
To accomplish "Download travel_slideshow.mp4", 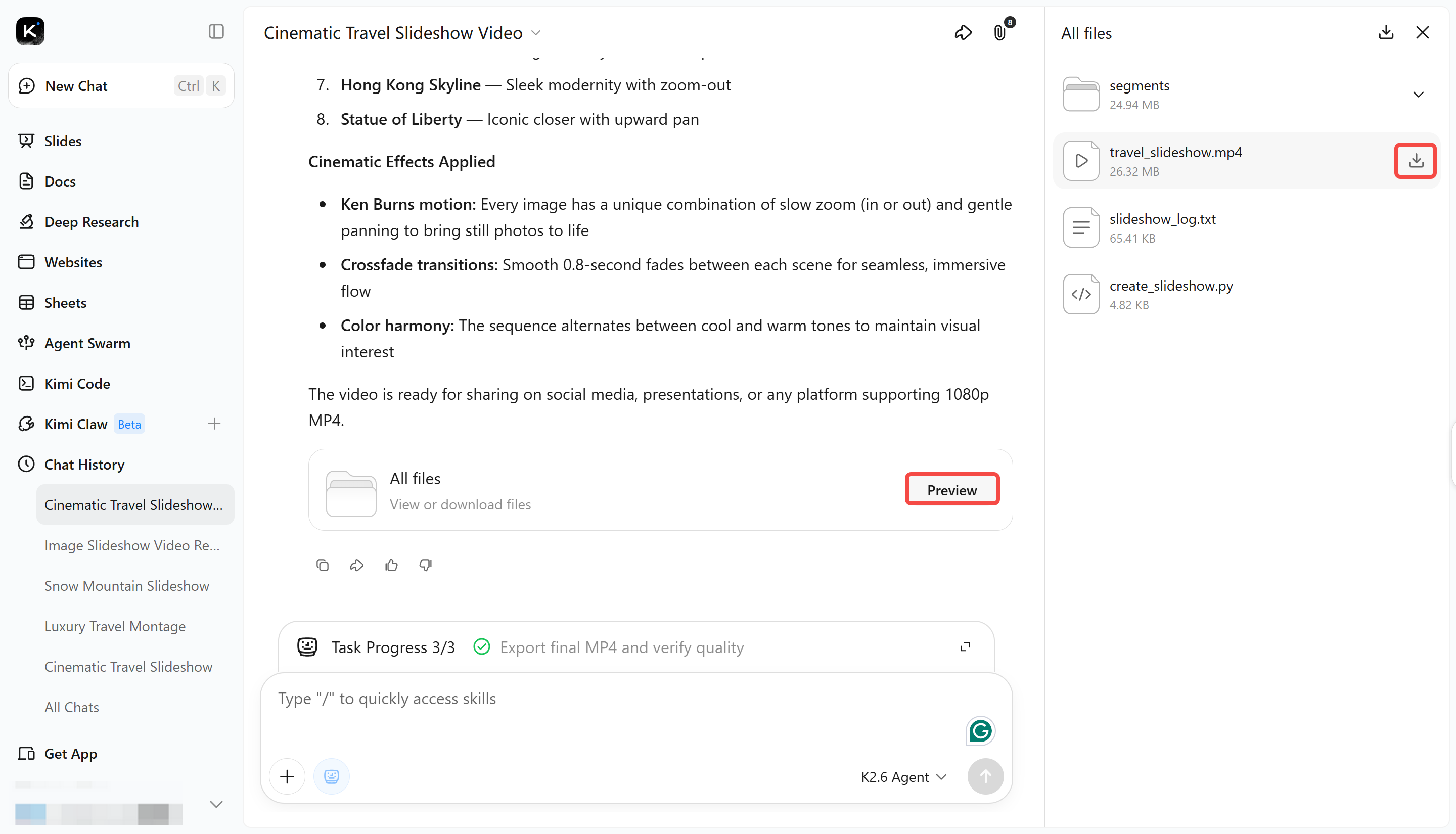I will pyautogui.click(x=1416, y=161).
